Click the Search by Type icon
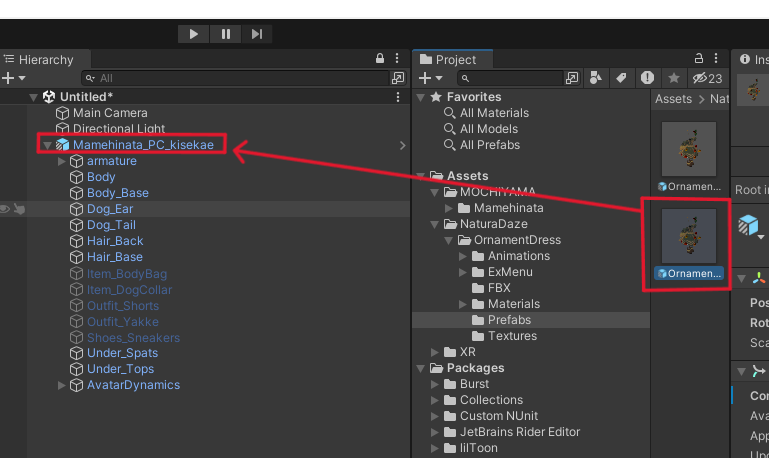Viewport: 769px width, 458px height. click(x=596, y=78)
